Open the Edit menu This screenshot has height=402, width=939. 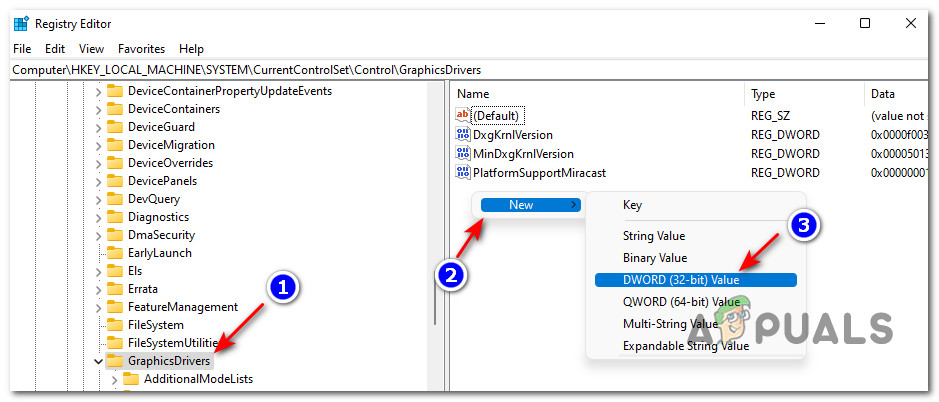(x=55, y=48)
